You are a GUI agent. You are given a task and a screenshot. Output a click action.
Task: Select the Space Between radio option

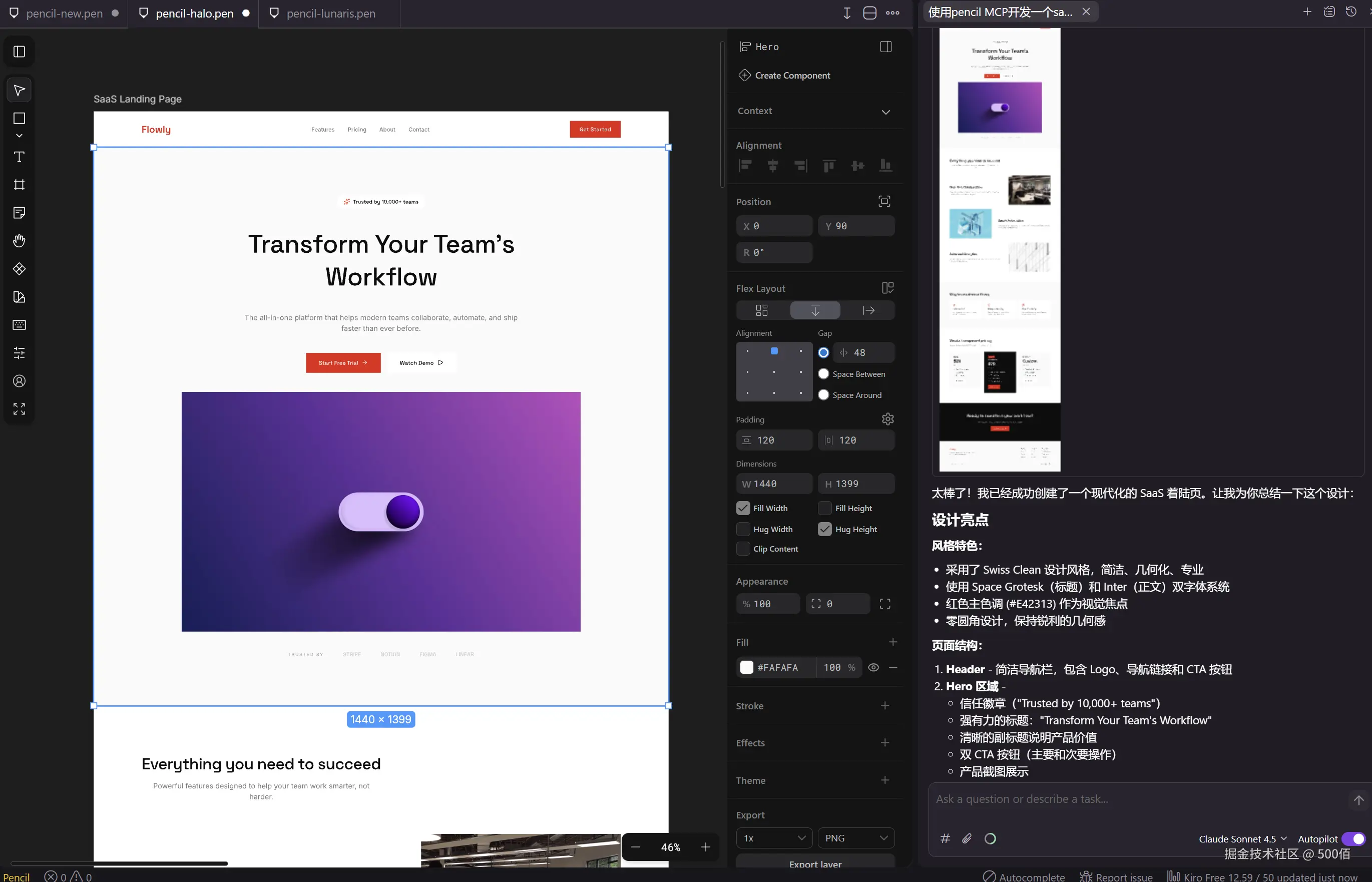pyautogui.click(x=823, y=374)
